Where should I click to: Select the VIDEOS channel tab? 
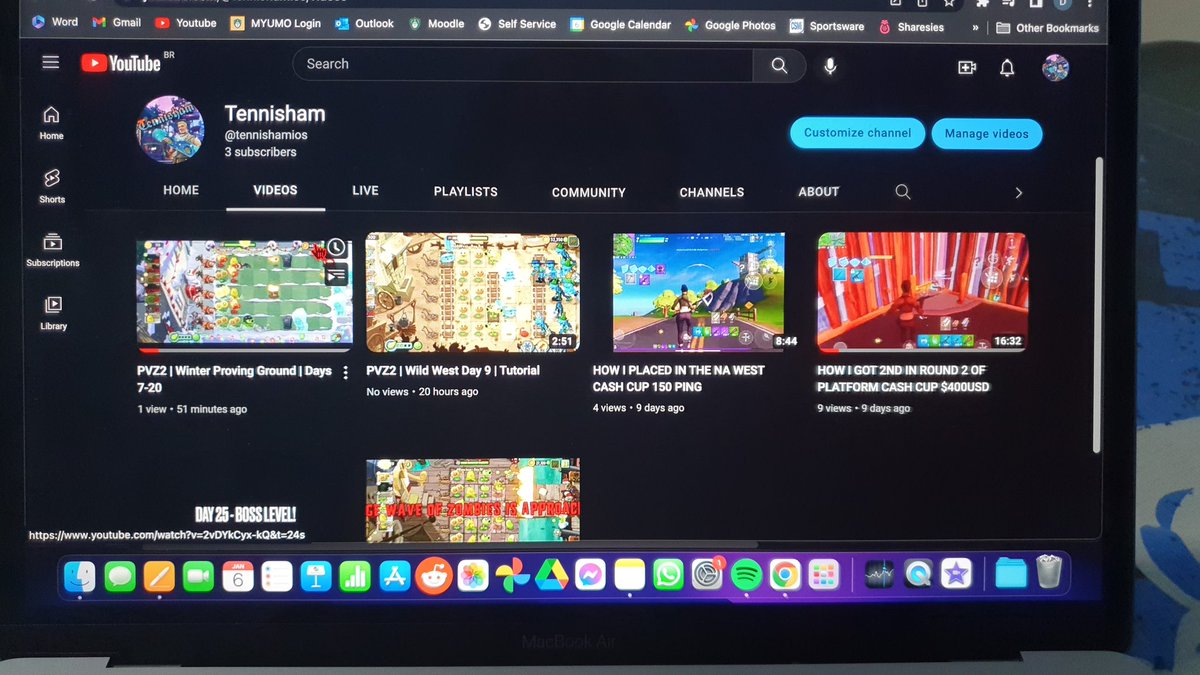tap(275, 190)
